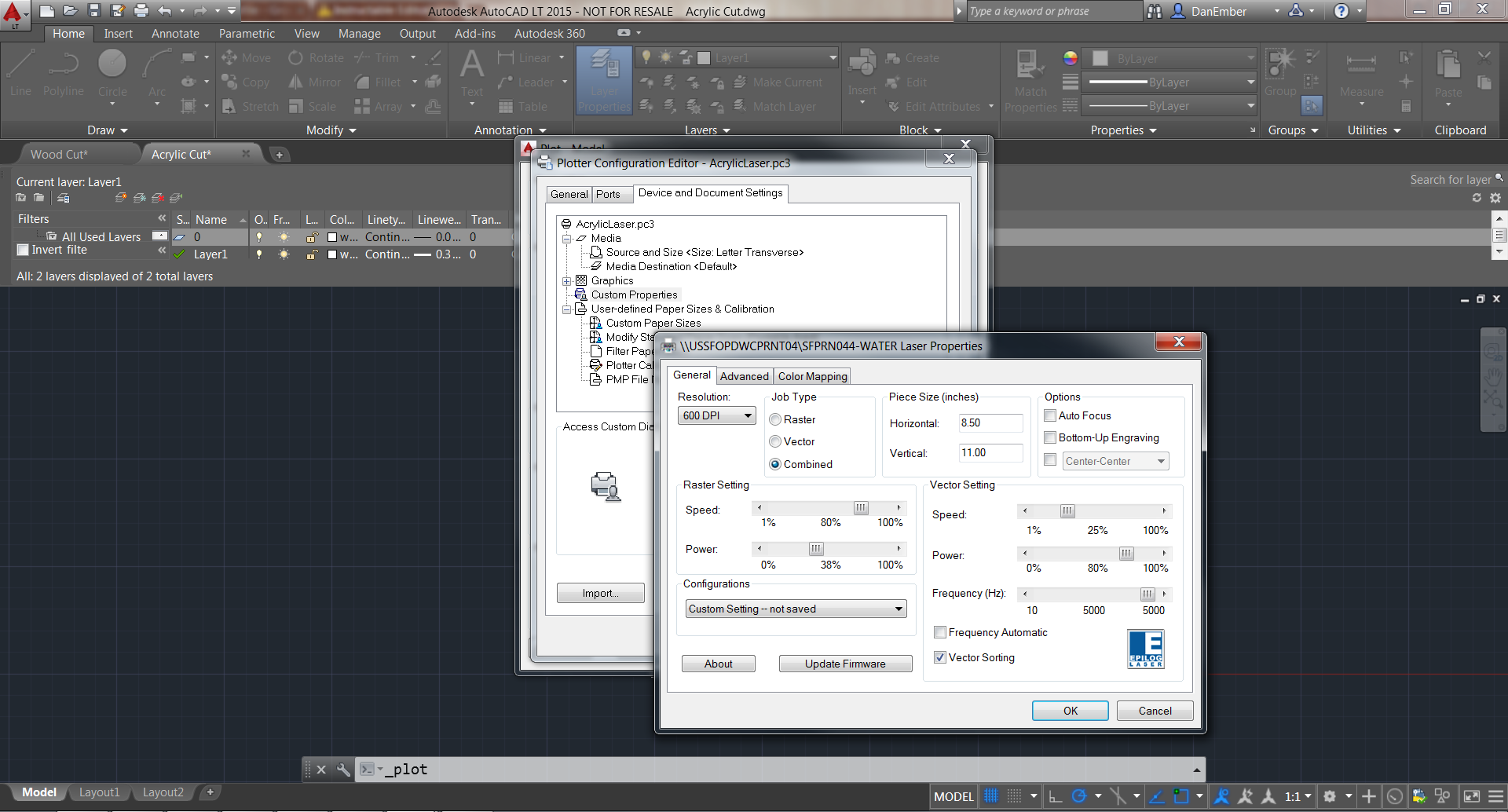This screenshot has width=1508, height=812.
Task: Click the Match Properties icon
Action: coord(1030,80)
